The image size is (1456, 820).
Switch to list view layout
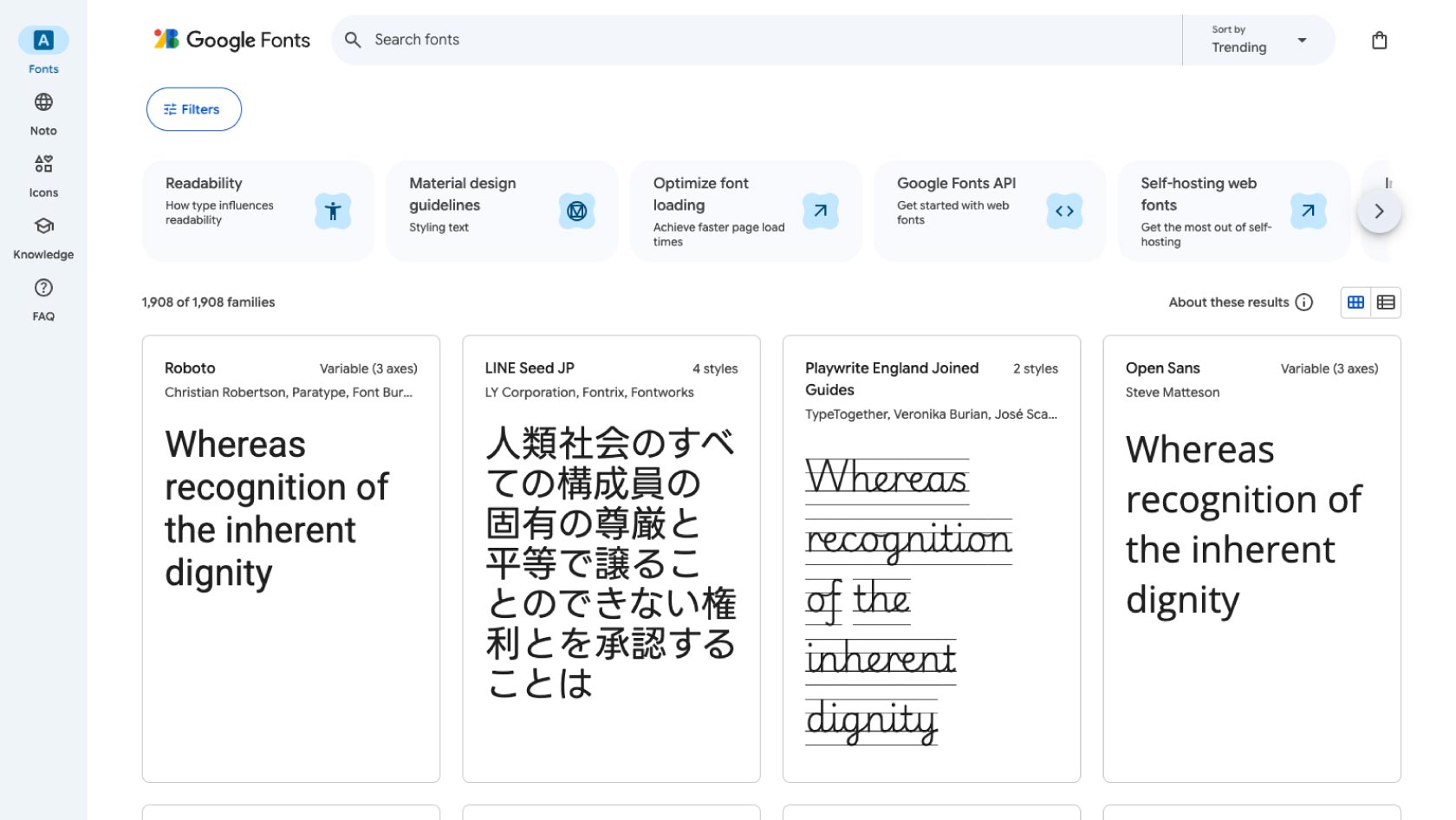[x=1386, y=303]
